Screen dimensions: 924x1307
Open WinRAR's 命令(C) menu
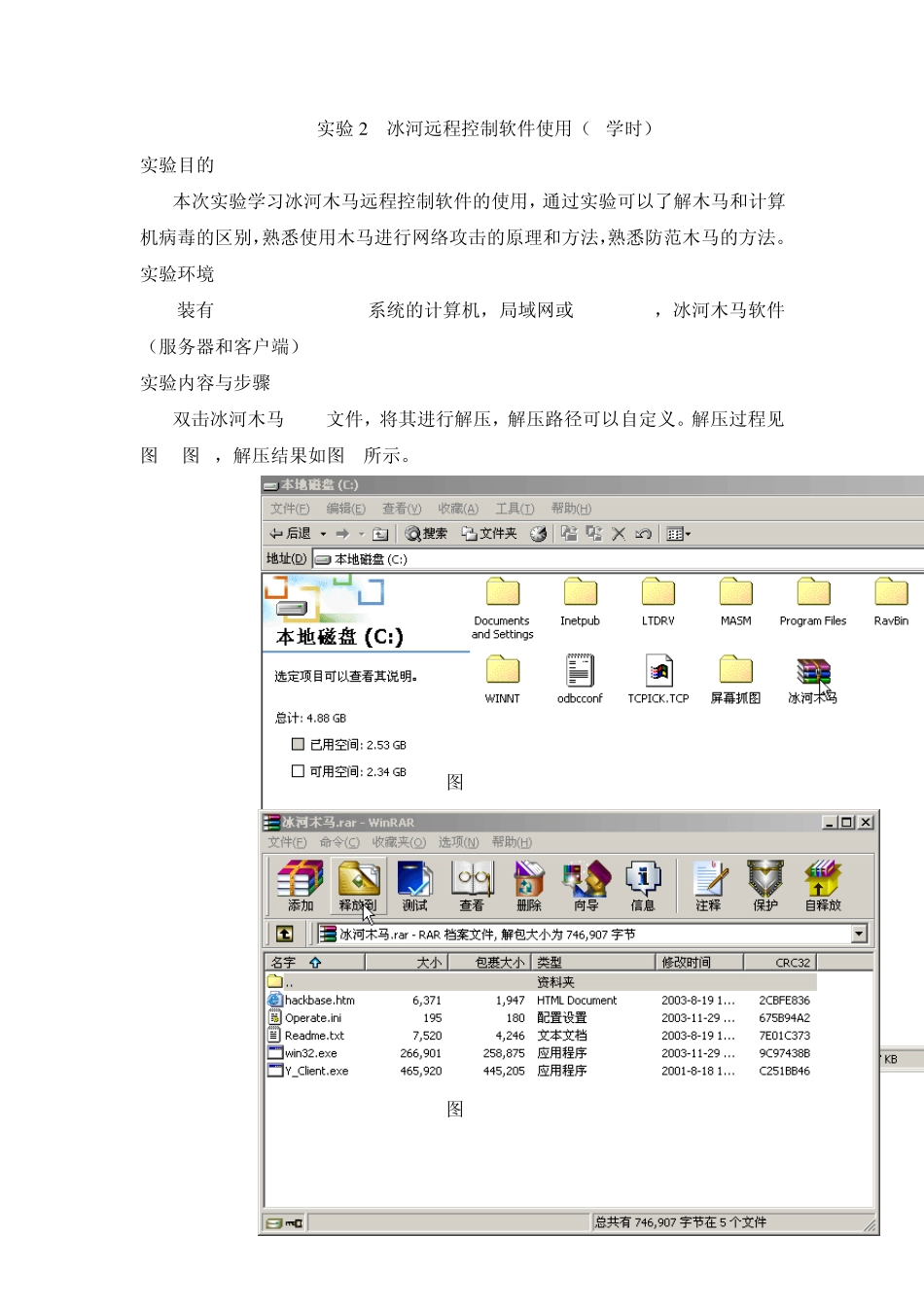339,842
